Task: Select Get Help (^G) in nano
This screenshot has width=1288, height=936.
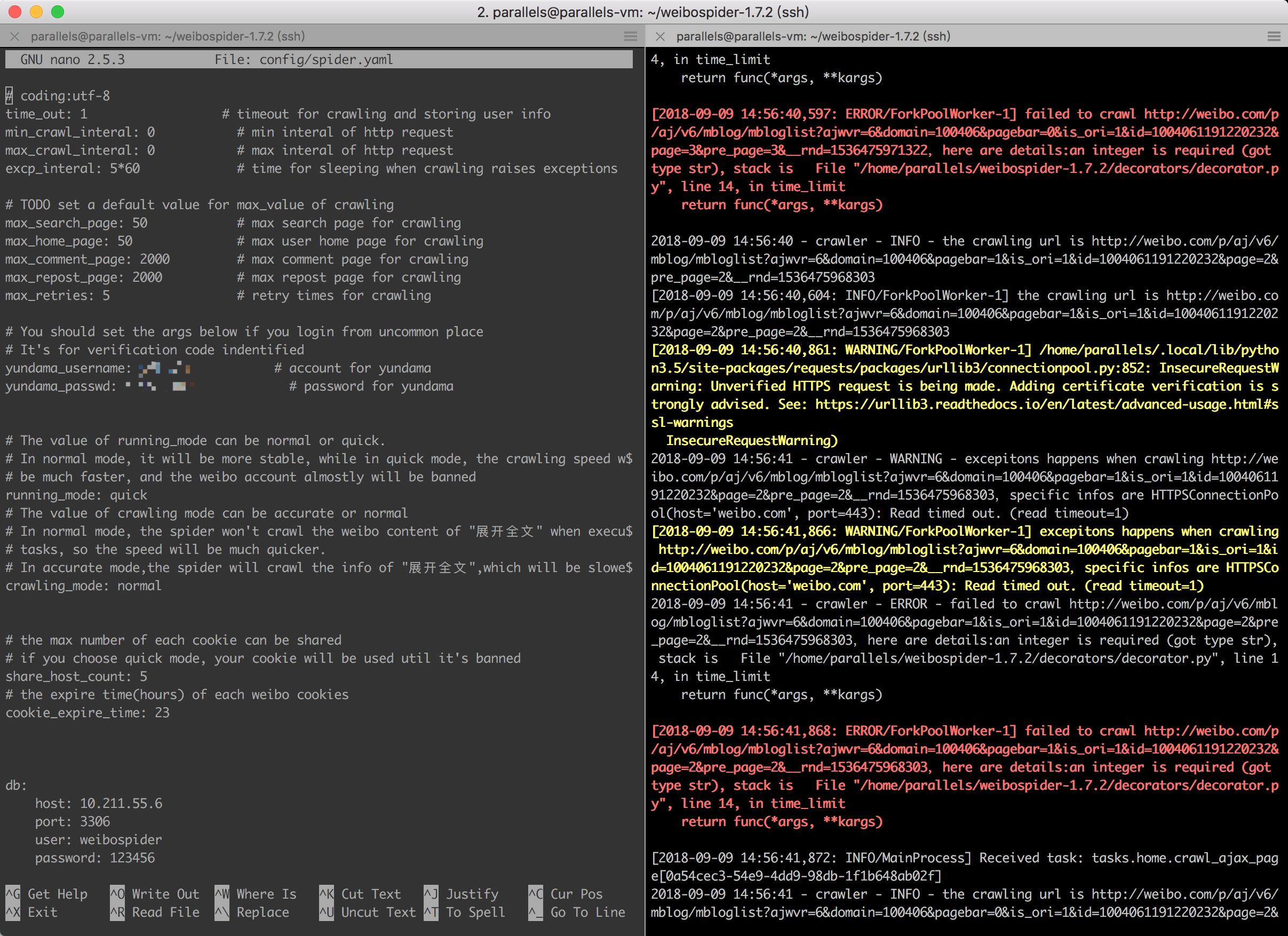Action: pos(48,893)
